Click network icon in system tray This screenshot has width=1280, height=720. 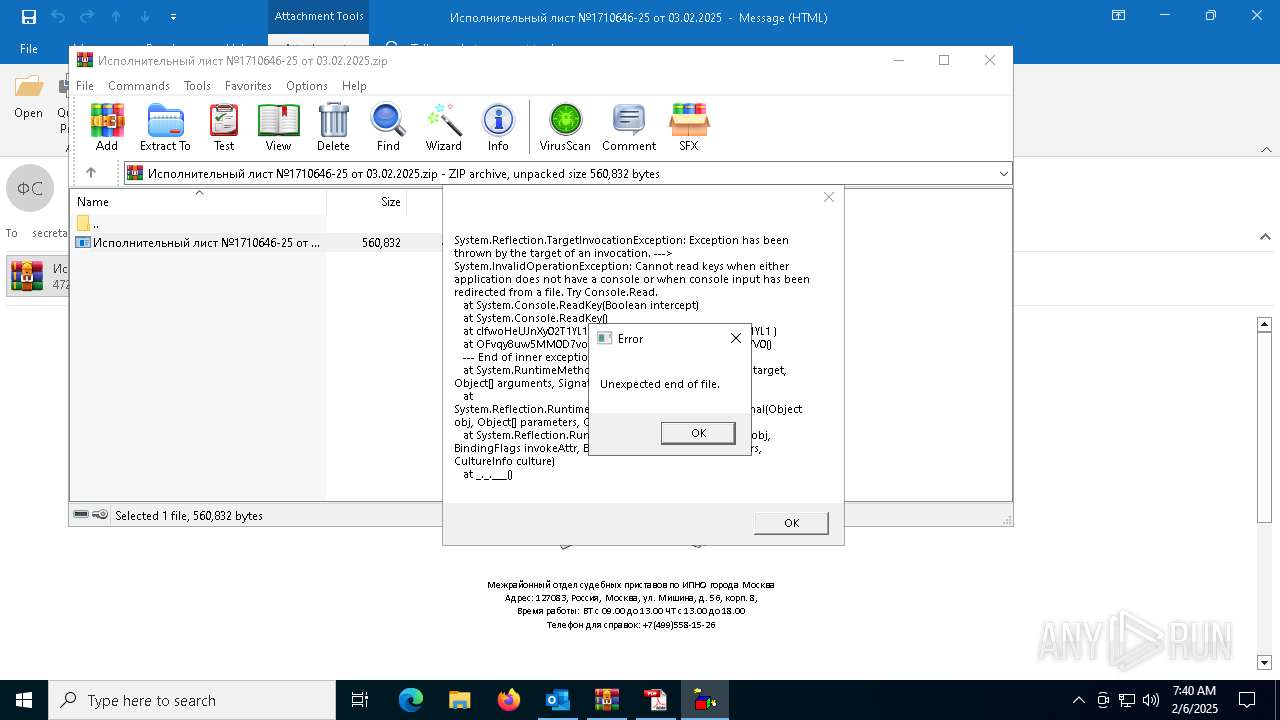tap(1127, 700)
